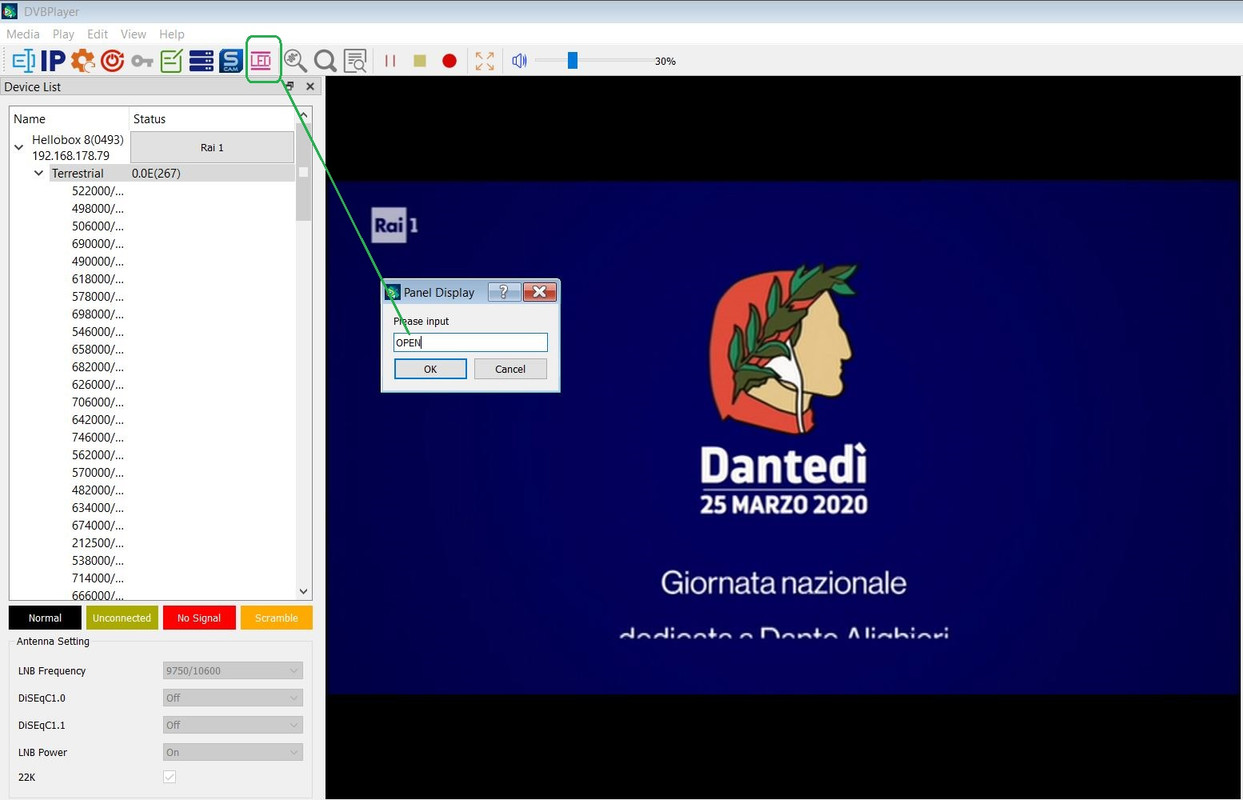The image size is (1243, 800).
Task: Click the Panel Display text input field
Action: click(x=470, y=343)
